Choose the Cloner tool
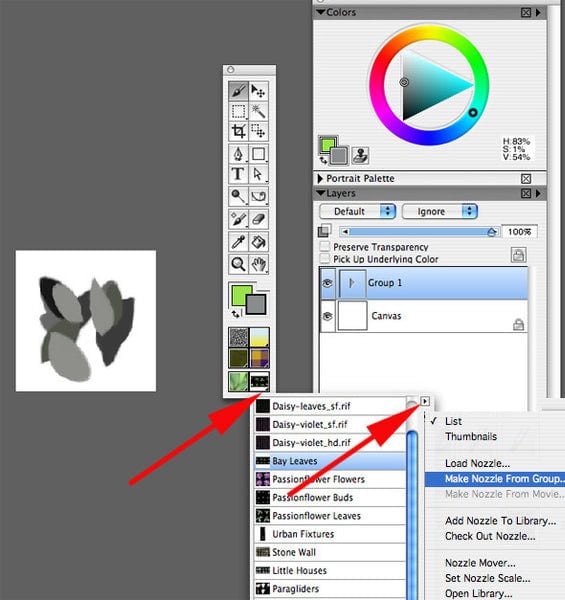Screen dimensions: 565x600 [238, 219]
